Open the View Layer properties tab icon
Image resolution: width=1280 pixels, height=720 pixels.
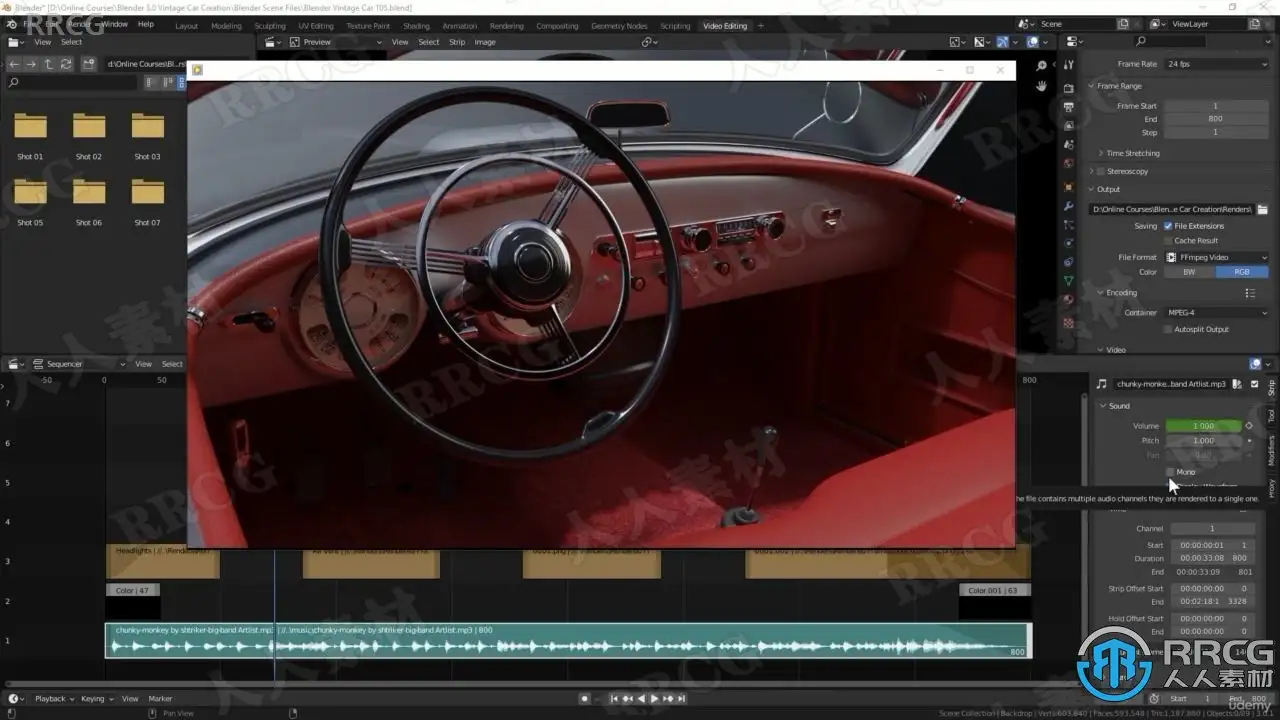coord(1068,126)
